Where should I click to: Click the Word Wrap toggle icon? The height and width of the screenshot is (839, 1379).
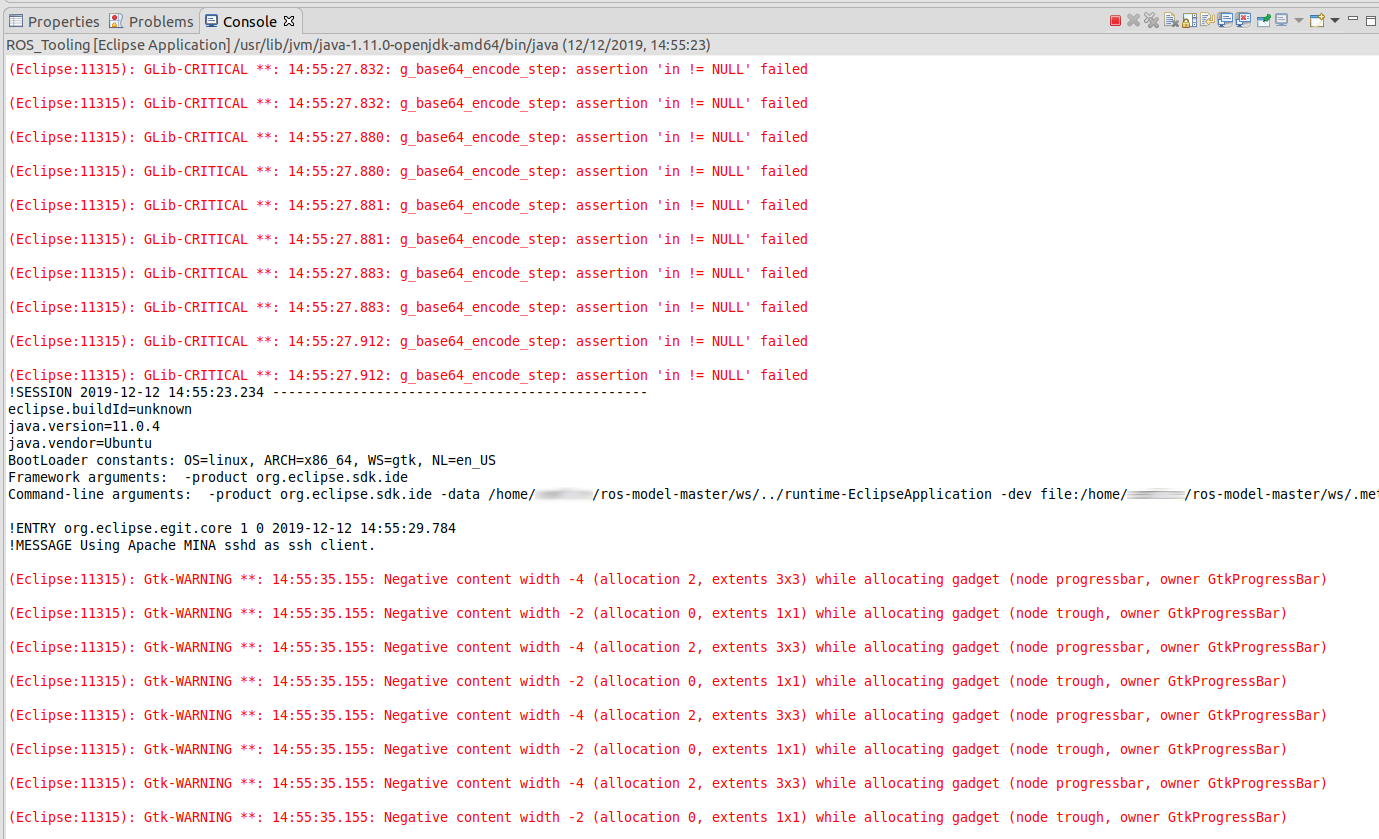point(1205,19)
